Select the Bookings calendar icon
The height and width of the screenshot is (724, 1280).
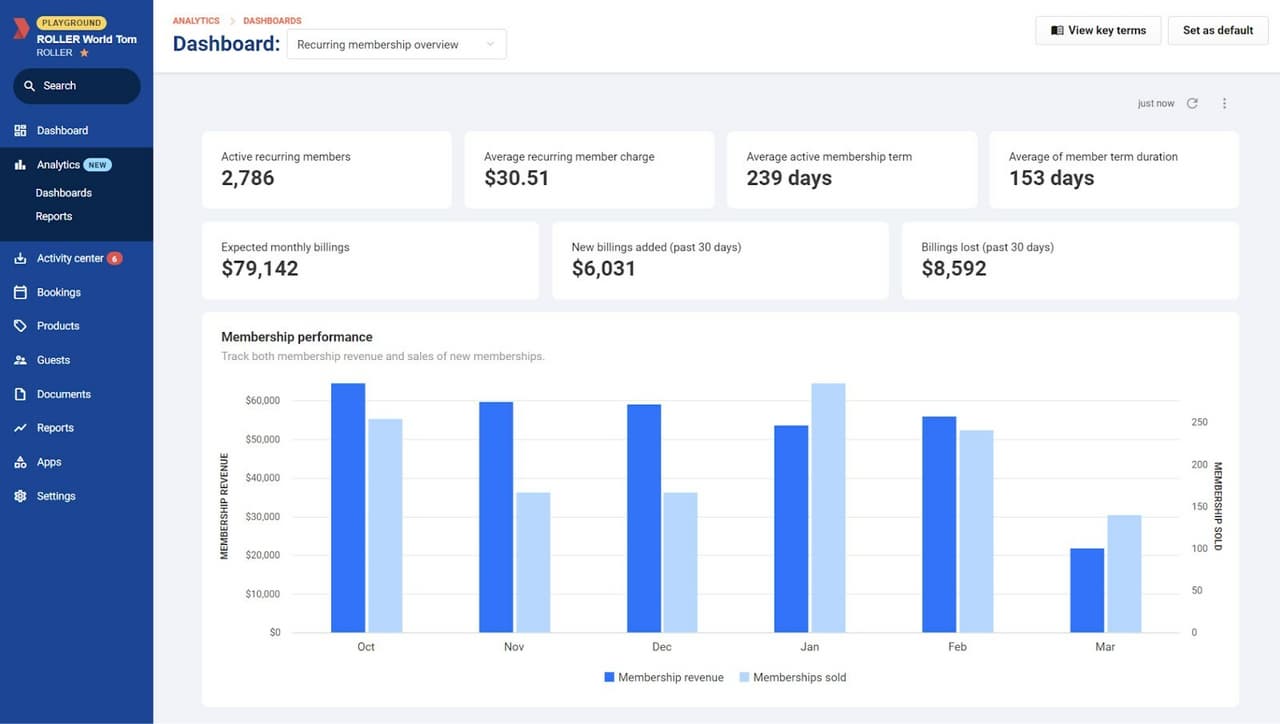[22, 292]
